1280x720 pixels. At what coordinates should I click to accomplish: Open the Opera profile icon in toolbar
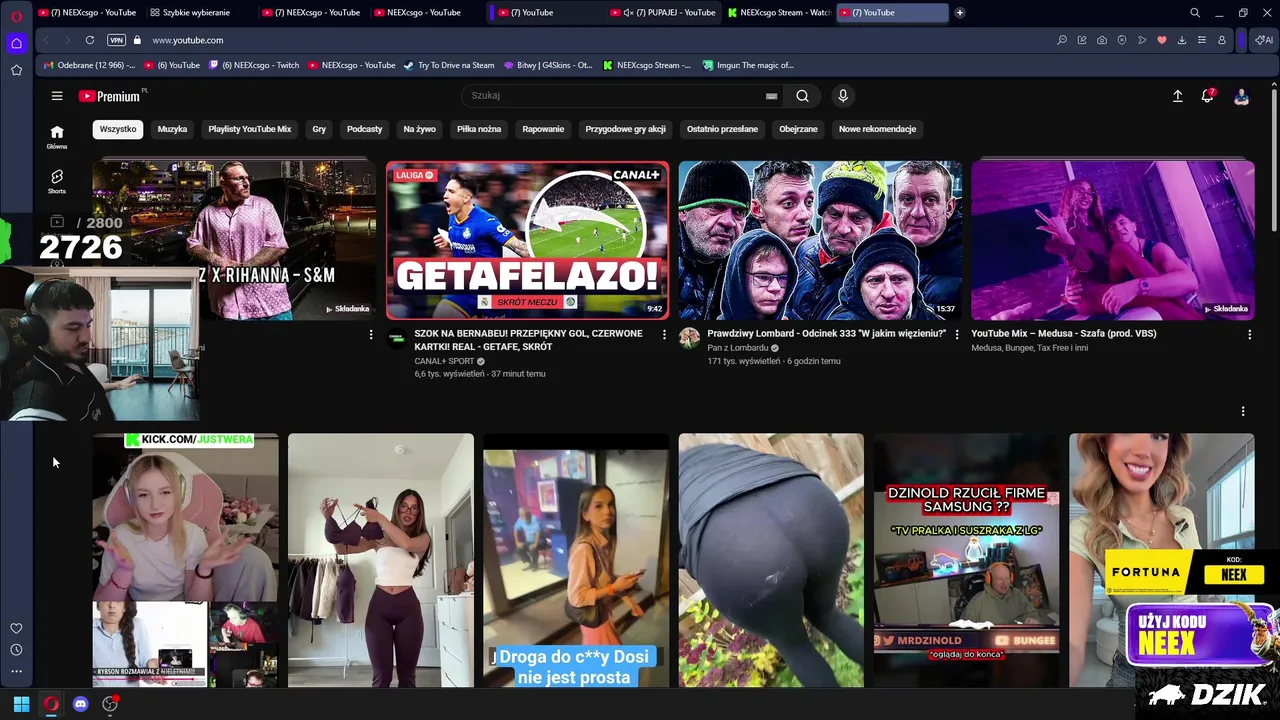(1222, 40)
